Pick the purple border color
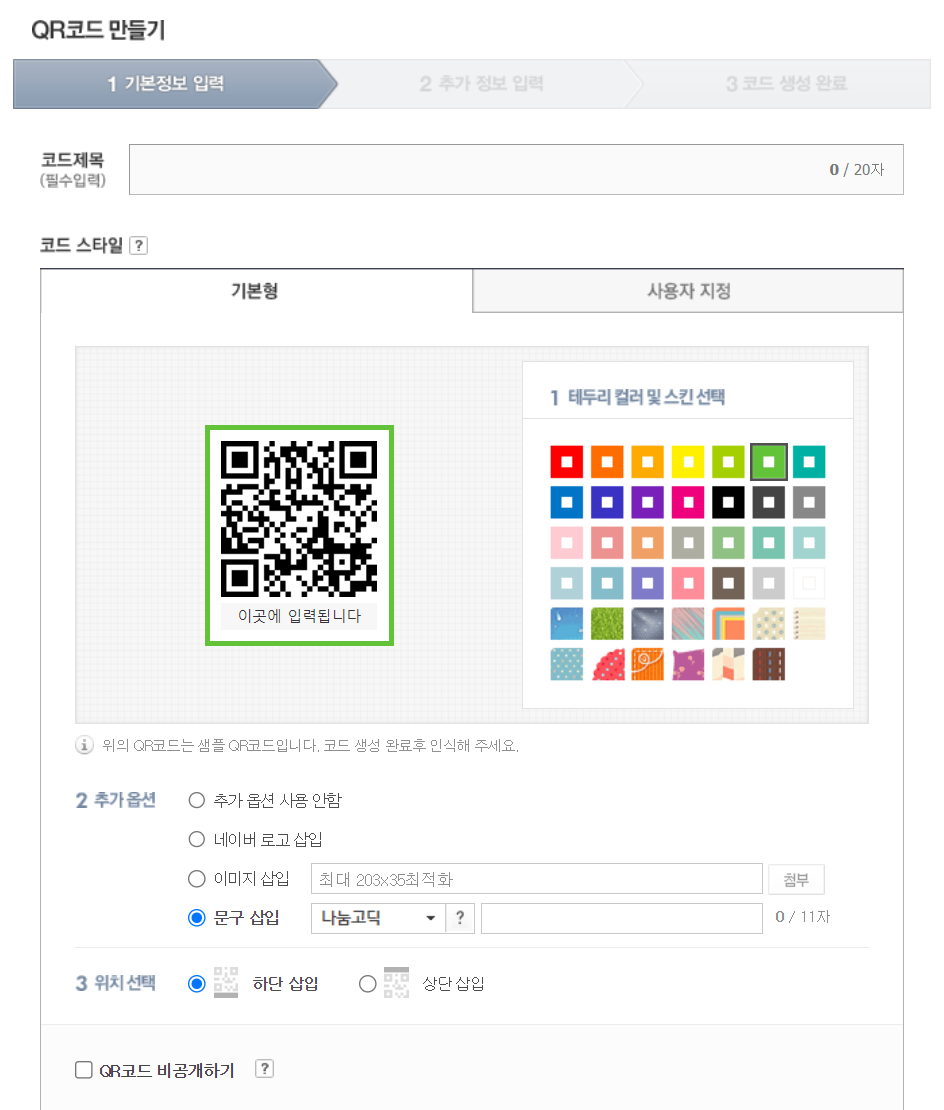Viewport: 944px width, 1110px height. (x=647, y=503)
